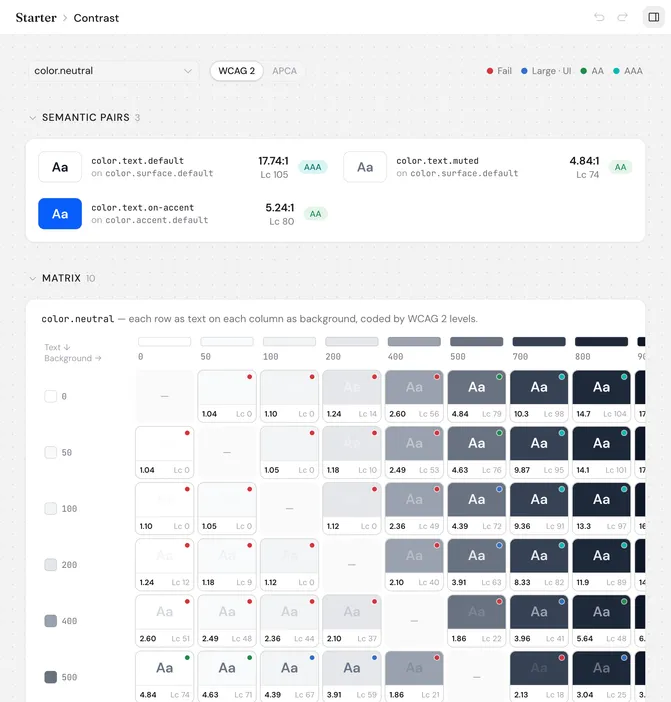
Task: Switch to the WCAG 2 tab
Action: point(236,71)
